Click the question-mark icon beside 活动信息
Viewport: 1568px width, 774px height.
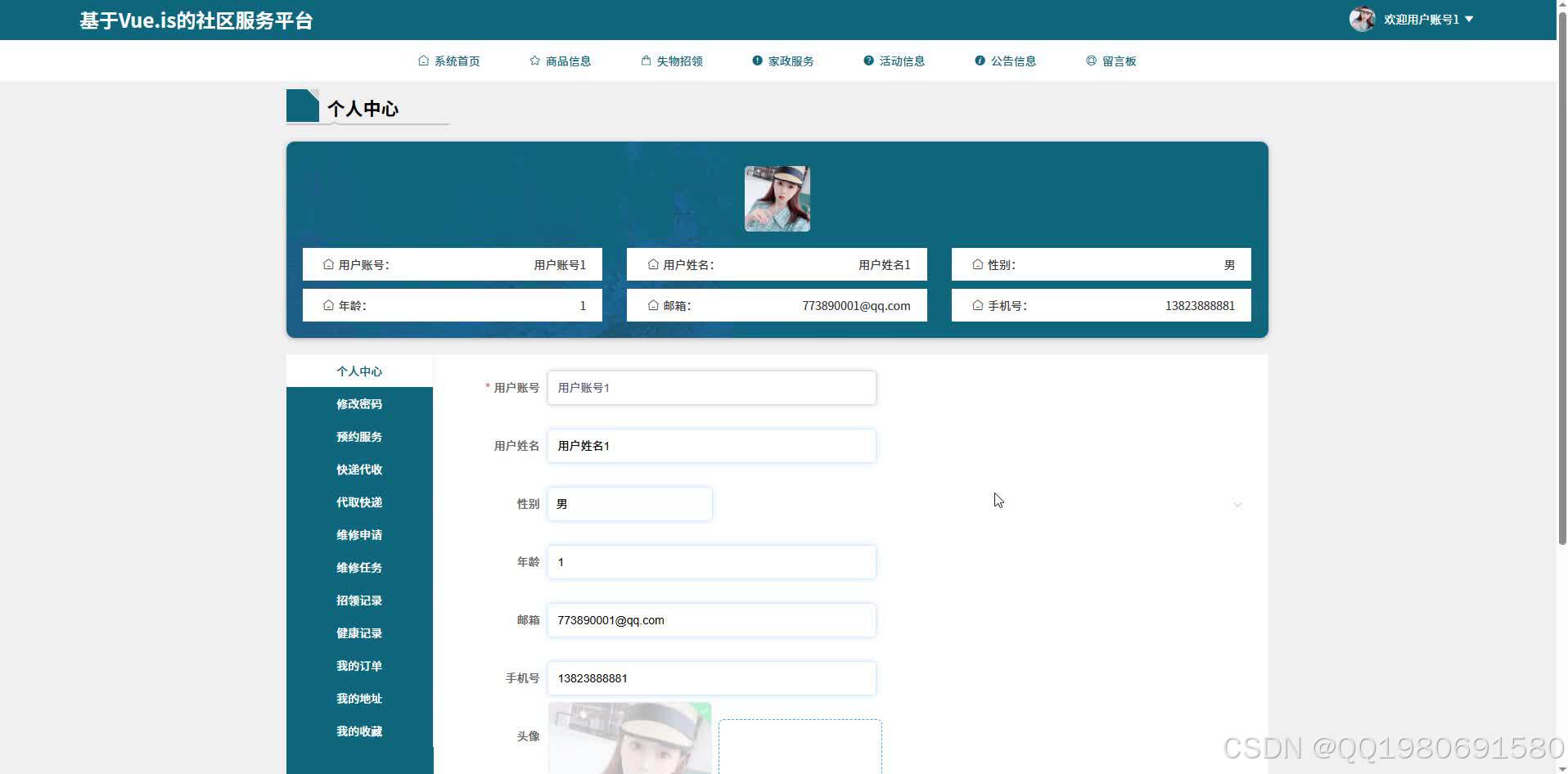(x=867, y=60)
